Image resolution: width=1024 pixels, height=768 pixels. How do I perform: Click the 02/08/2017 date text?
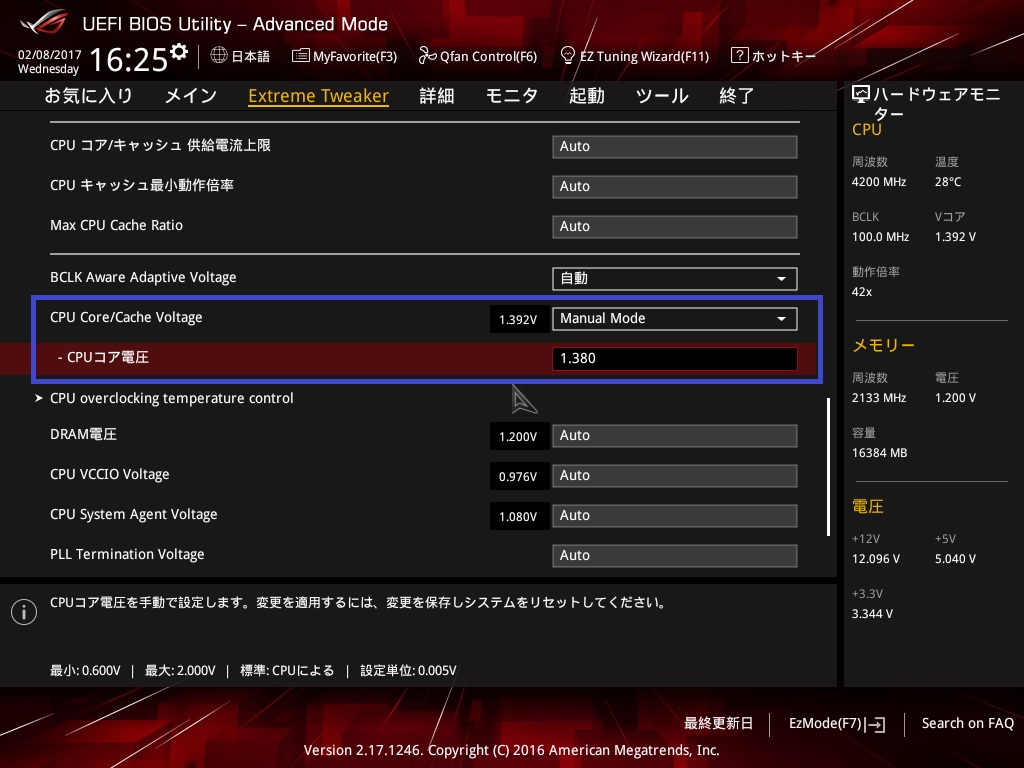click(50, 55)
